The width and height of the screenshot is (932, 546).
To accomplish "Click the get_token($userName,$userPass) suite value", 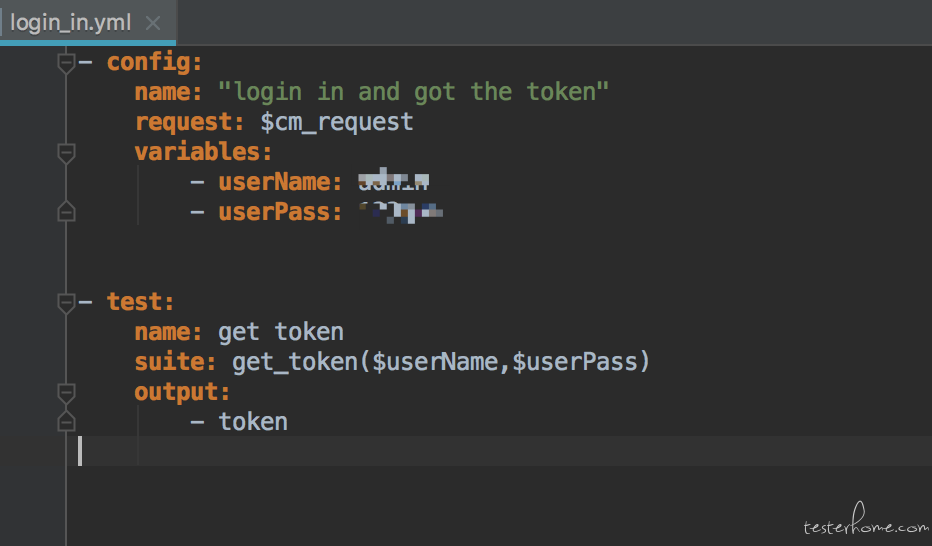I will pyautogui.click(x=441, y=362).
